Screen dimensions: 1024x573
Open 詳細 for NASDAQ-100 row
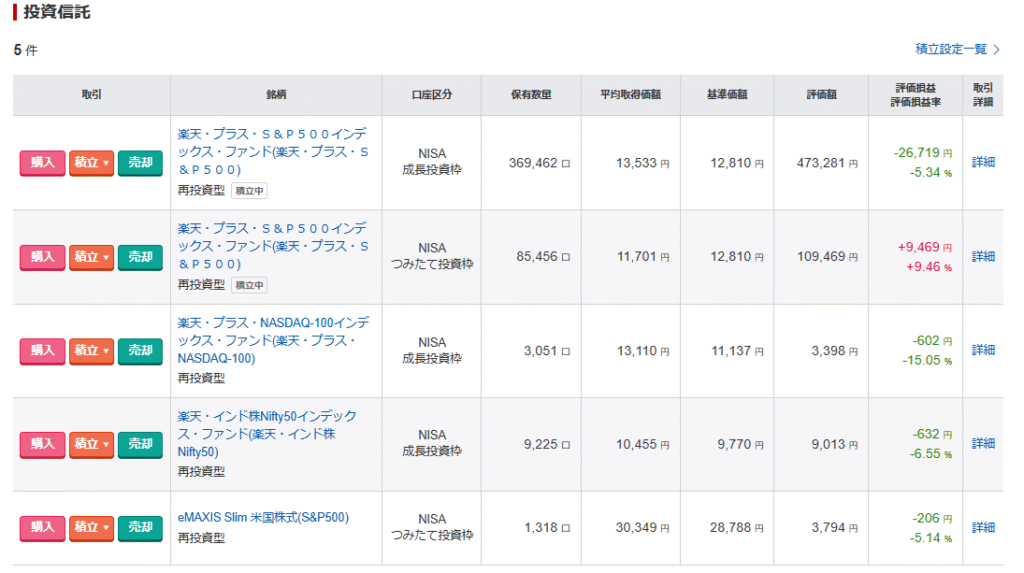click(x=983, y=350)
